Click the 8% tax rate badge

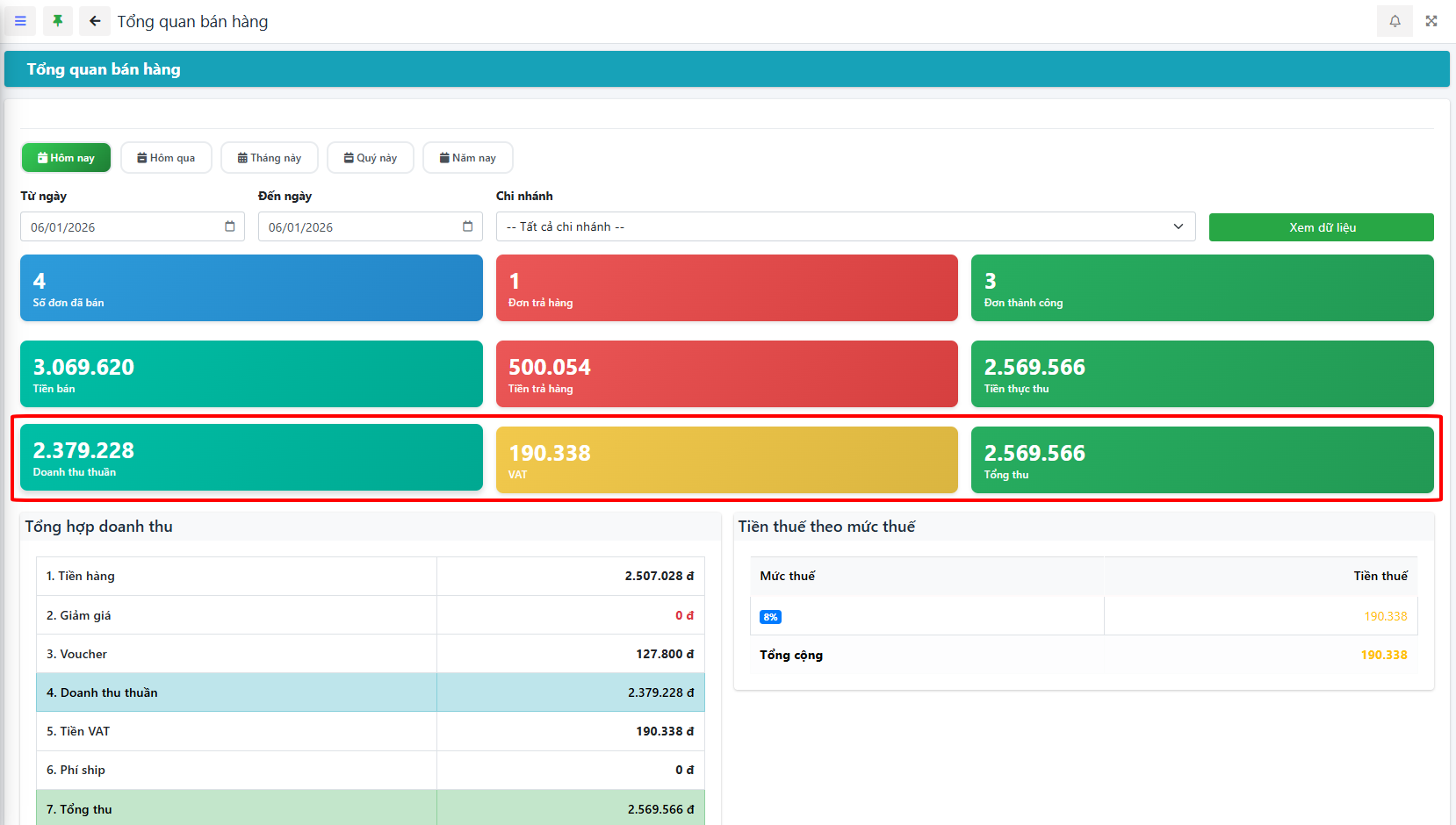coord(770,617)
